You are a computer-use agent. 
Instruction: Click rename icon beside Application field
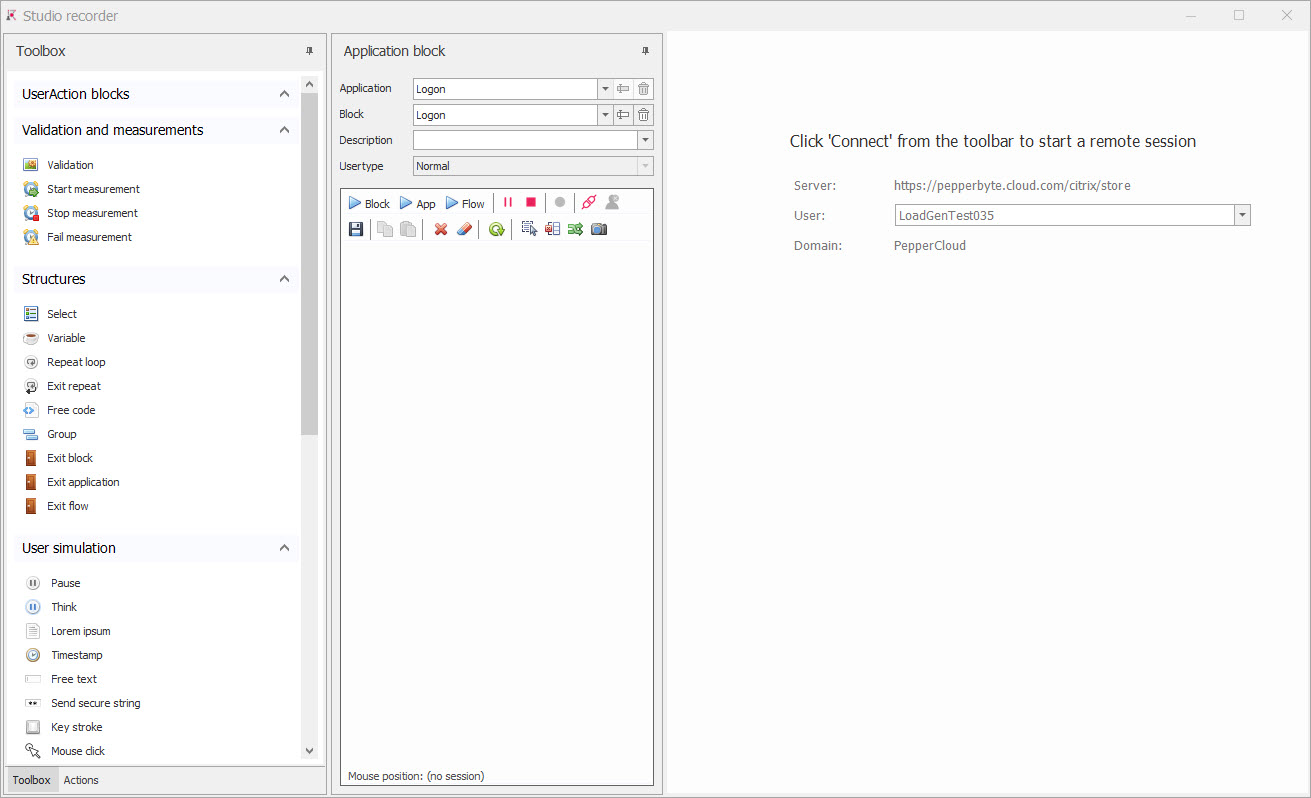(x=623, y=89)
